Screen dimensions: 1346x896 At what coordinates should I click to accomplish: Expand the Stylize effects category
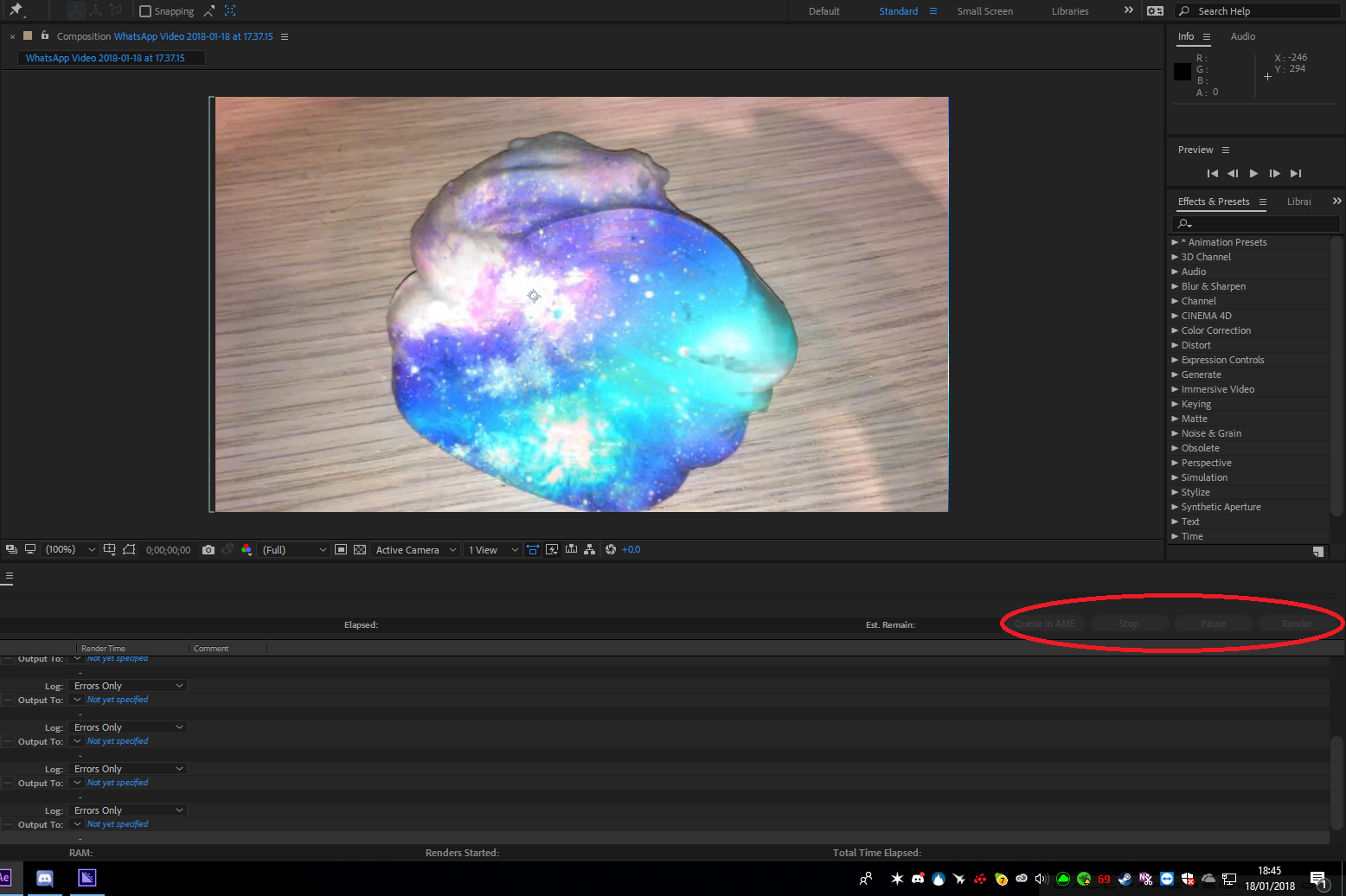point(1175,492)
